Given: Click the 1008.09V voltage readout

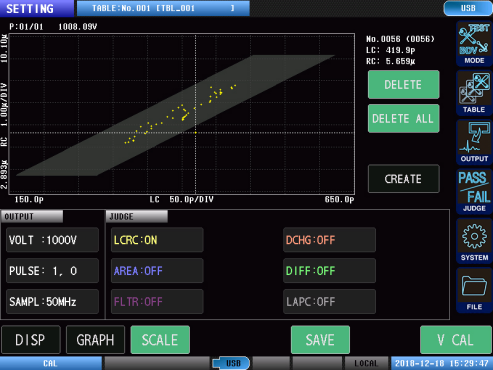Looking at the screenshot, I should click(x=78, y=27).
